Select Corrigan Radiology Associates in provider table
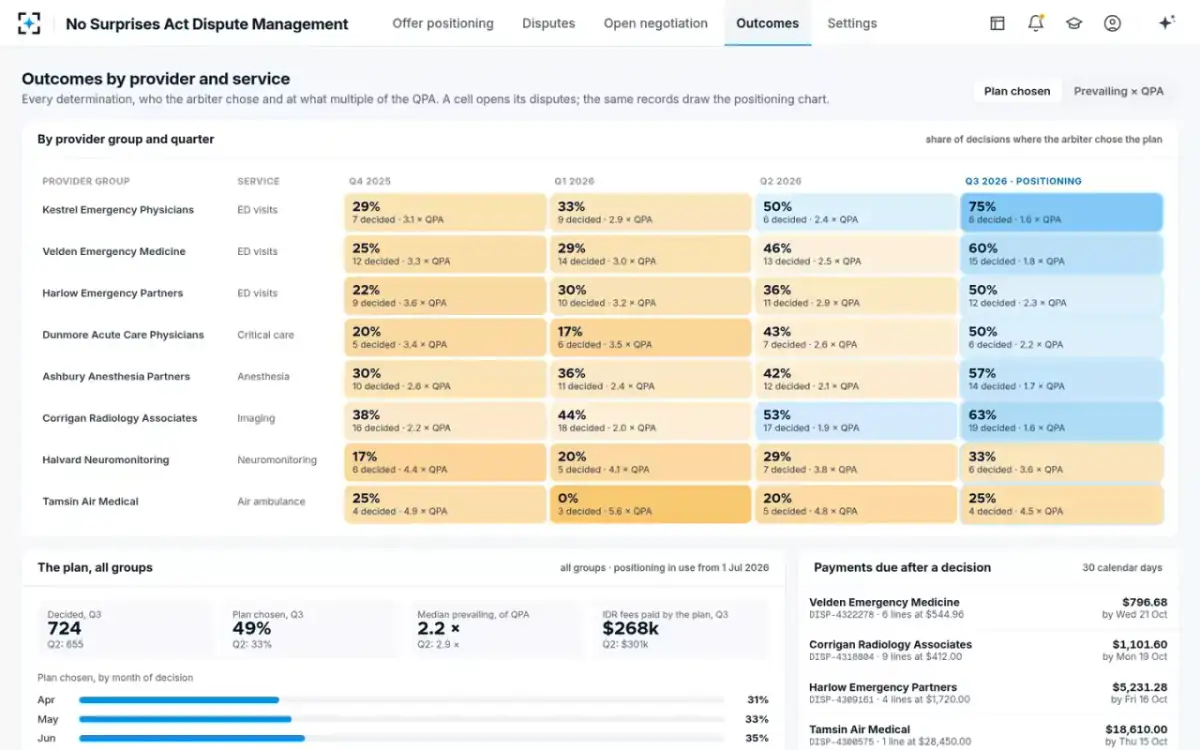1200x750 pixels. (120, 418)
